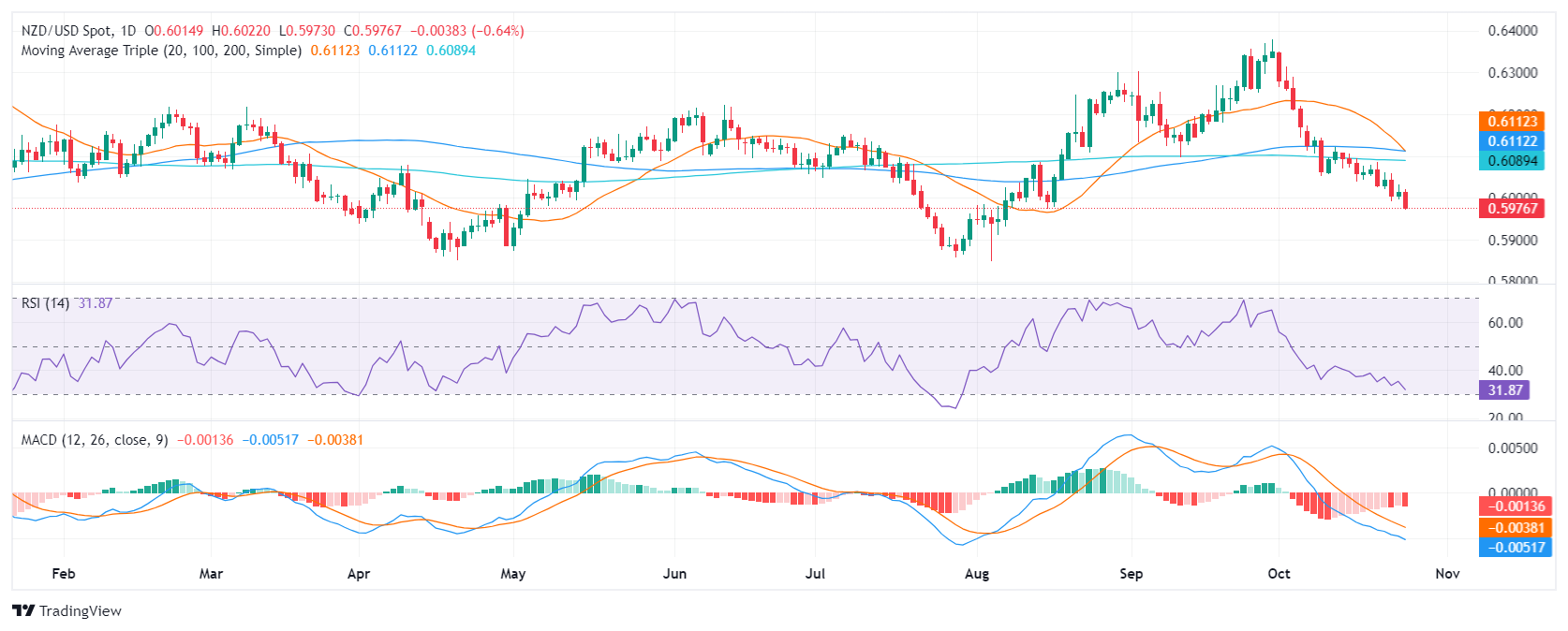Click the blue 0.61122 moving average tag
The height and width of the screenshot is (631, 1568).
point(1512,140)
